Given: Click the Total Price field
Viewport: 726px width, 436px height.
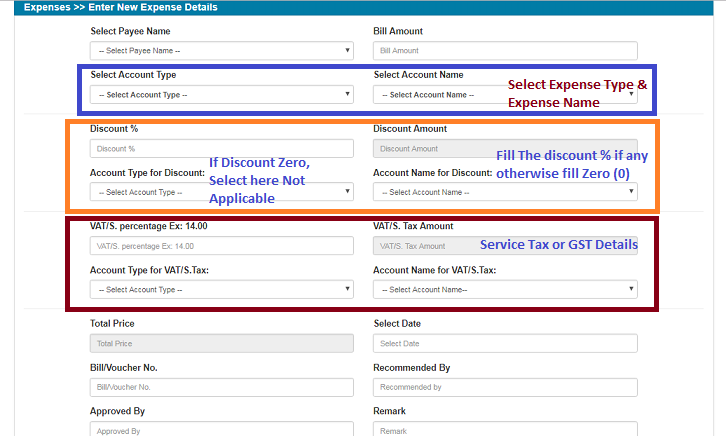Looking at the screenshot, I should click(221, 343).
